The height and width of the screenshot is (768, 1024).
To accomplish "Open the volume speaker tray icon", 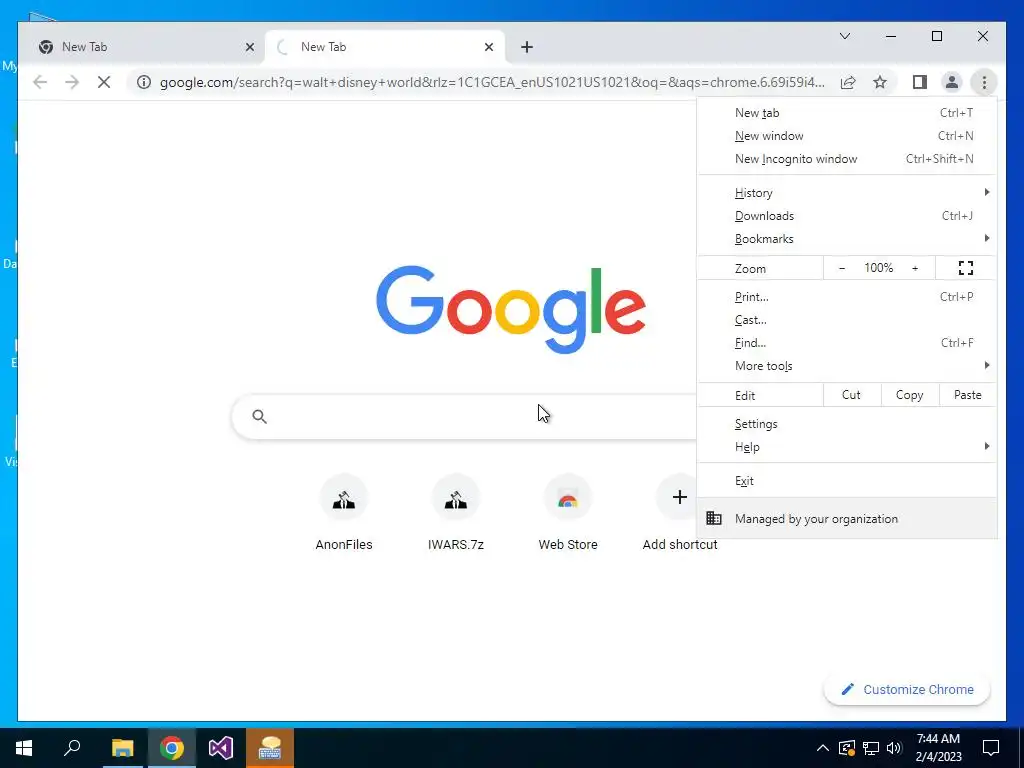I will coord(894,748).
